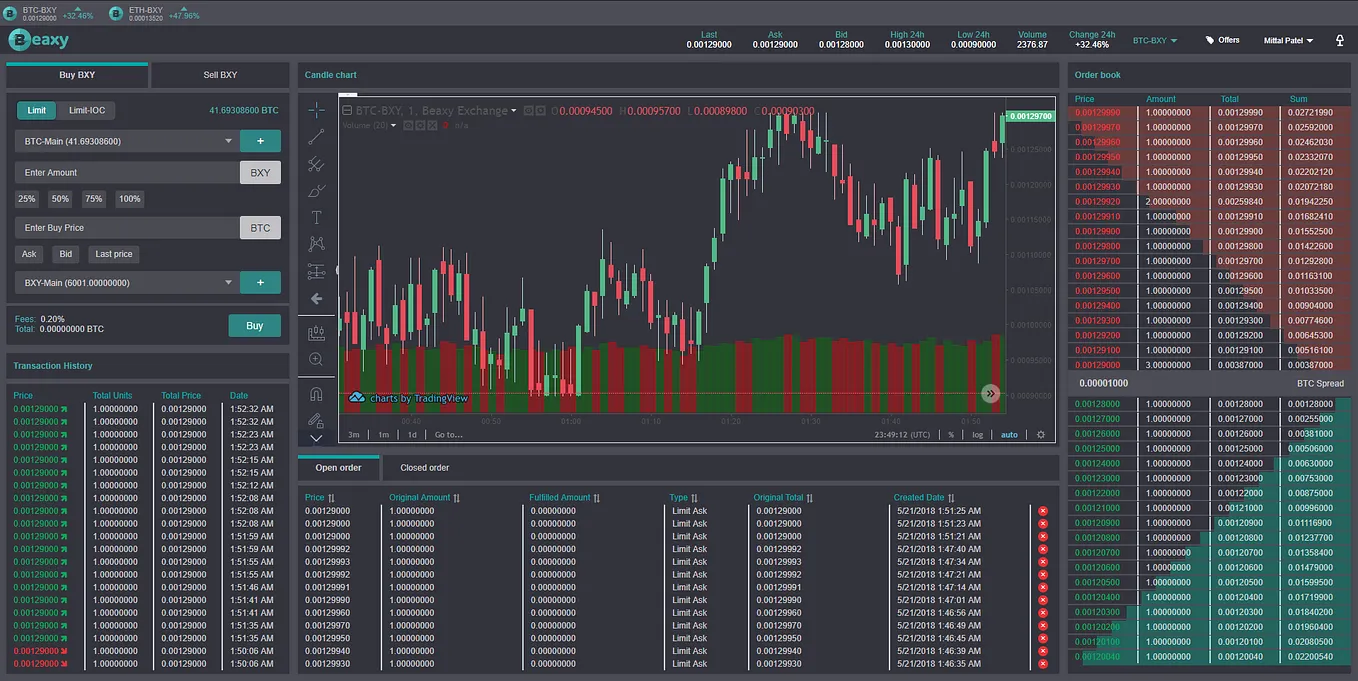Toggle auto scale on chart
This screenshot has width=1358, height=681.
coord(1009,435)
